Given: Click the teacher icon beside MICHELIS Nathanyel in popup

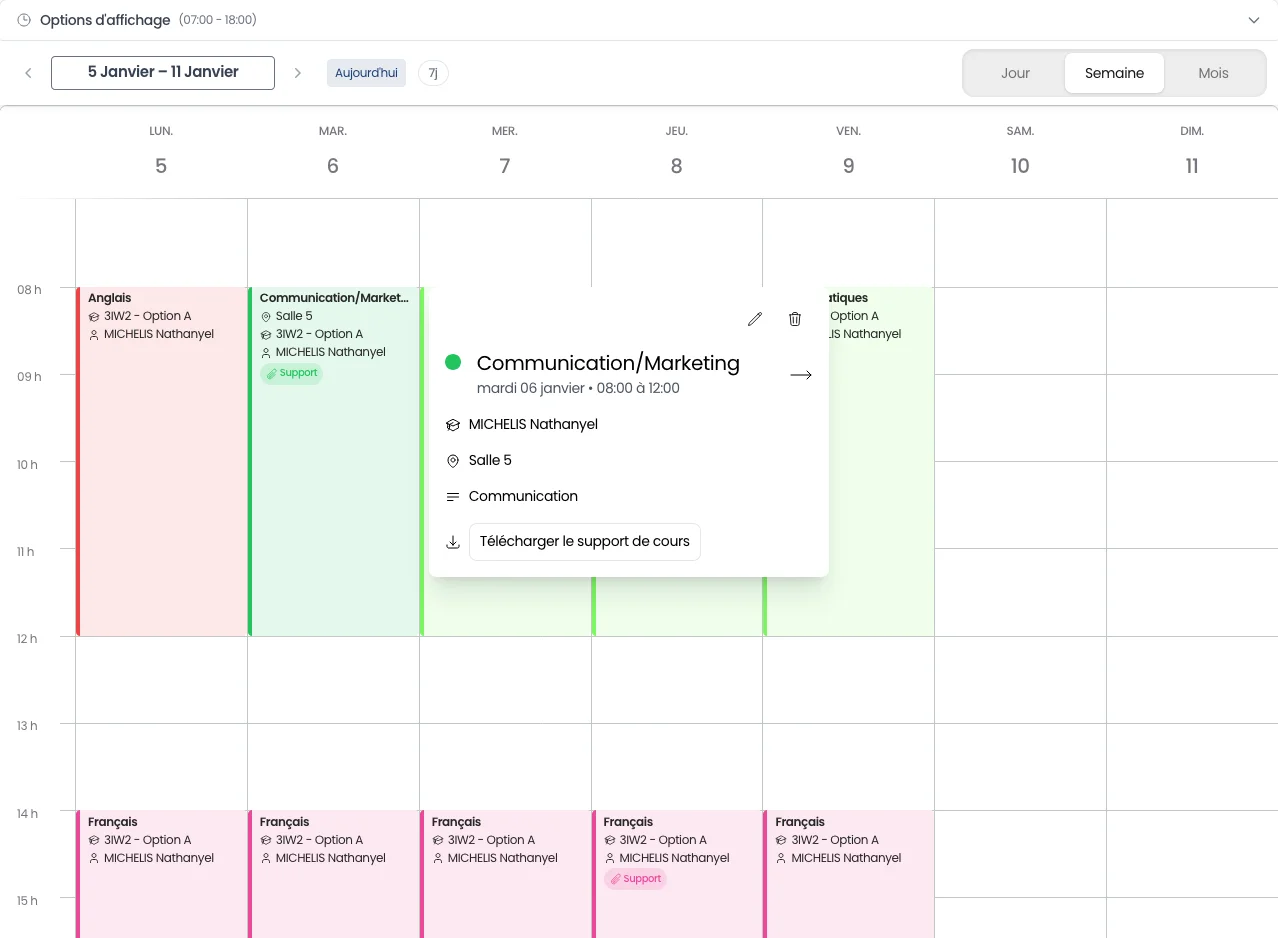Looking at the screenshot, I should click(x=453, y=425).
